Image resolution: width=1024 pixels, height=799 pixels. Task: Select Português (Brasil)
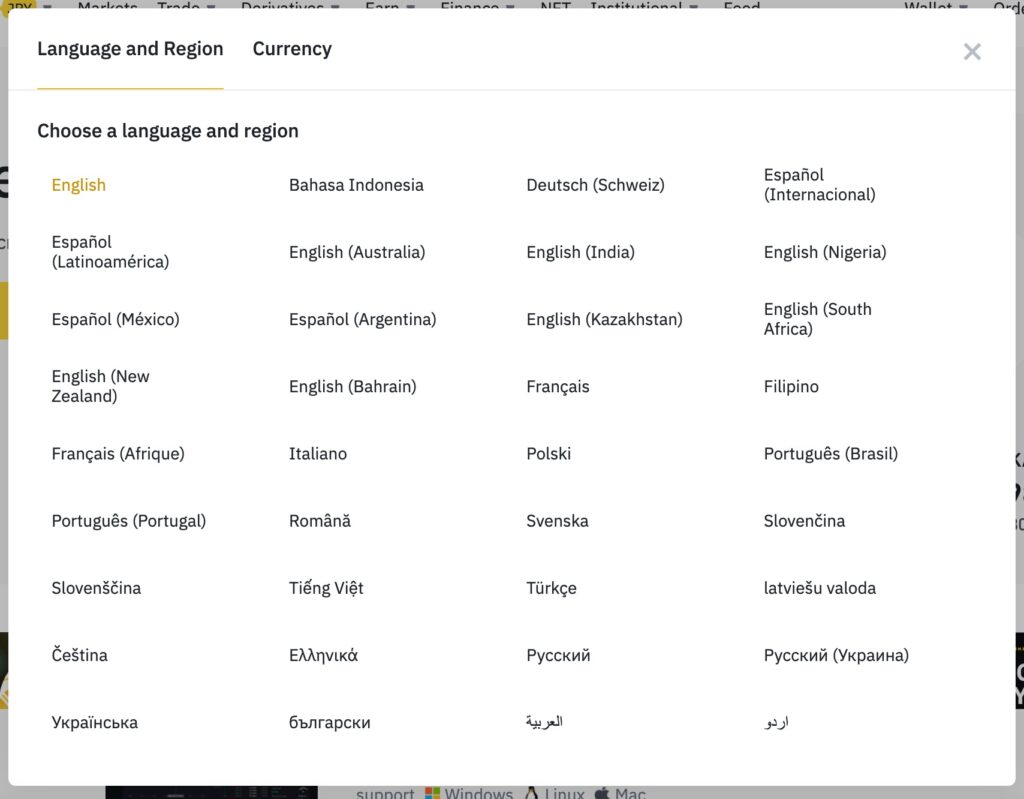click(831, 454)
